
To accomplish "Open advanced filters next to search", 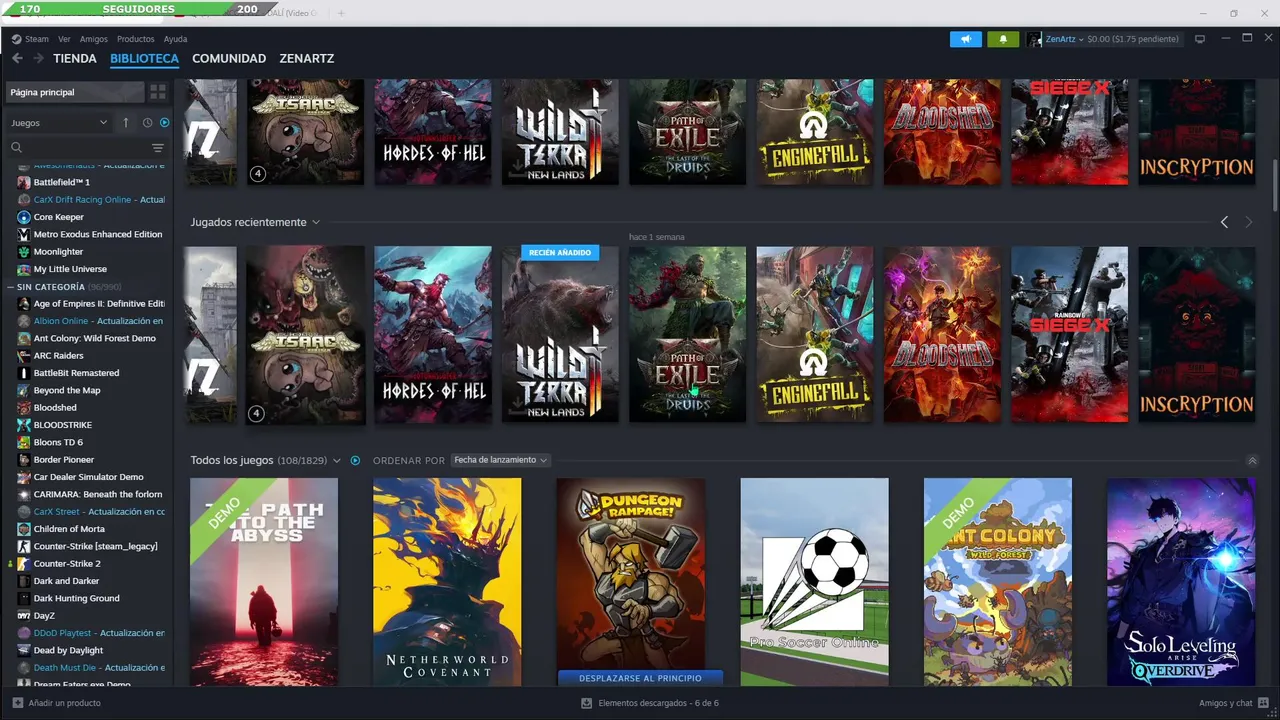I will tap(157, 147).
